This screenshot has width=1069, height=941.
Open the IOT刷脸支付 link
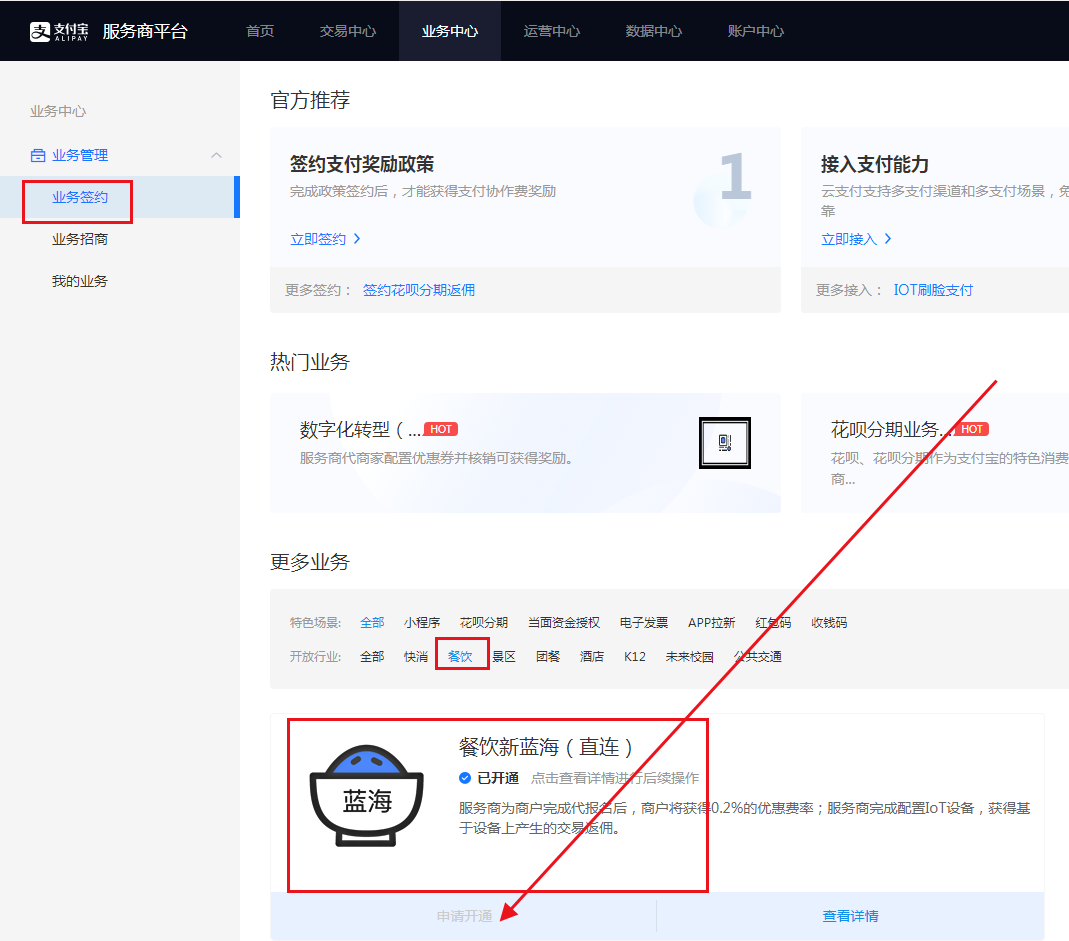tap(933, 290)
